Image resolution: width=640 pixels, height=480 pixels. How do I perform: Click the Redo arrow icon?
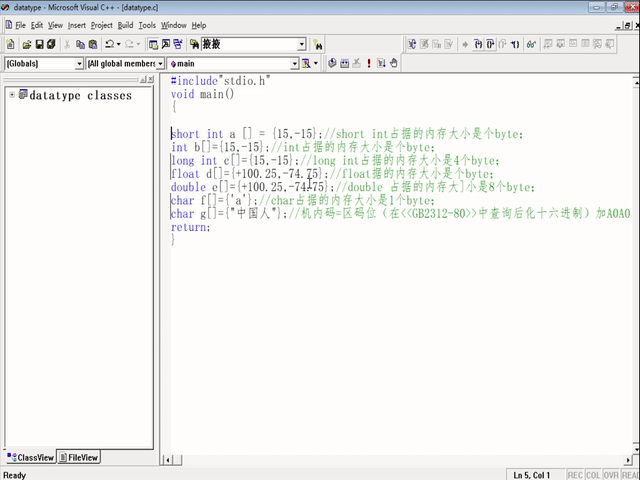pos(129,44)
